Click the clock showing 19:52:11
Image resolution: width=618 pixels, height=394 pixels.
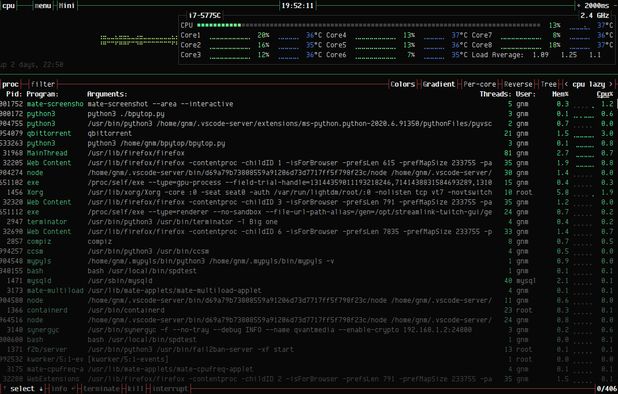point(298,6)
